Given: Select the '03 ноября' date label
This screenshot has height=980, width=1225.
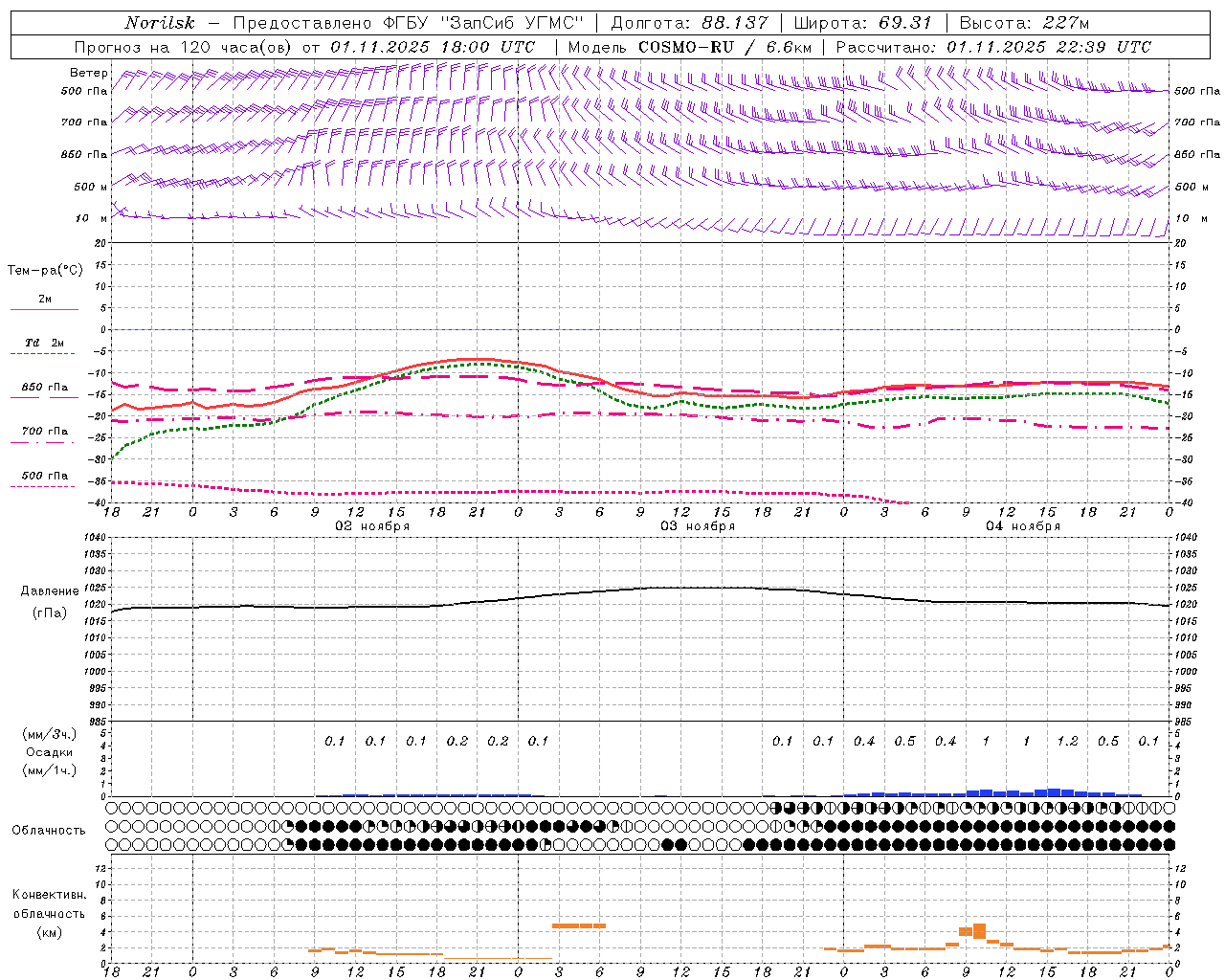Looking at the screenshot, I should point(698,526).
